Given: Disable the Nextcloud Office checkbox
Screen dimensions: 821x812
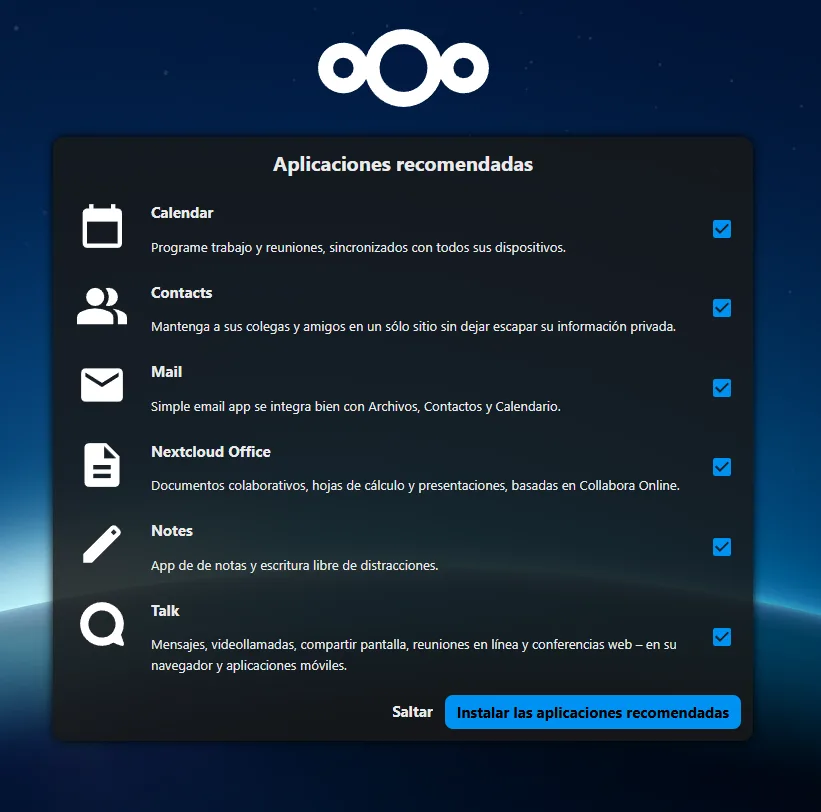Looking at the screenshot, I should pyautogui.click(x=721, y=467).
